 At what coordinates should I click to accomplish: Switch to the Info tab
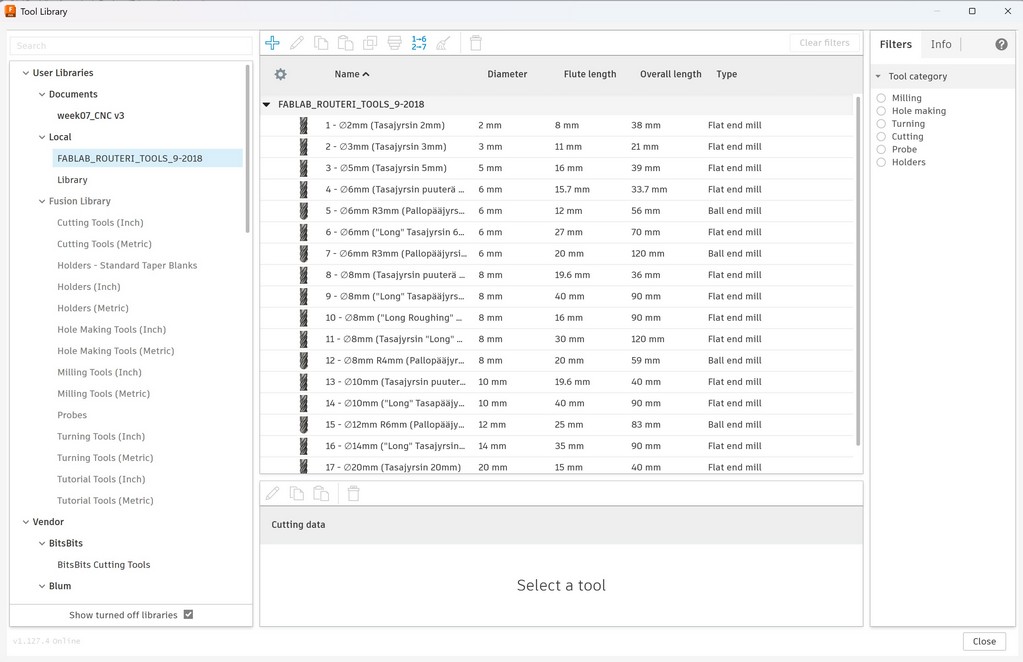(x=940, y=43)
